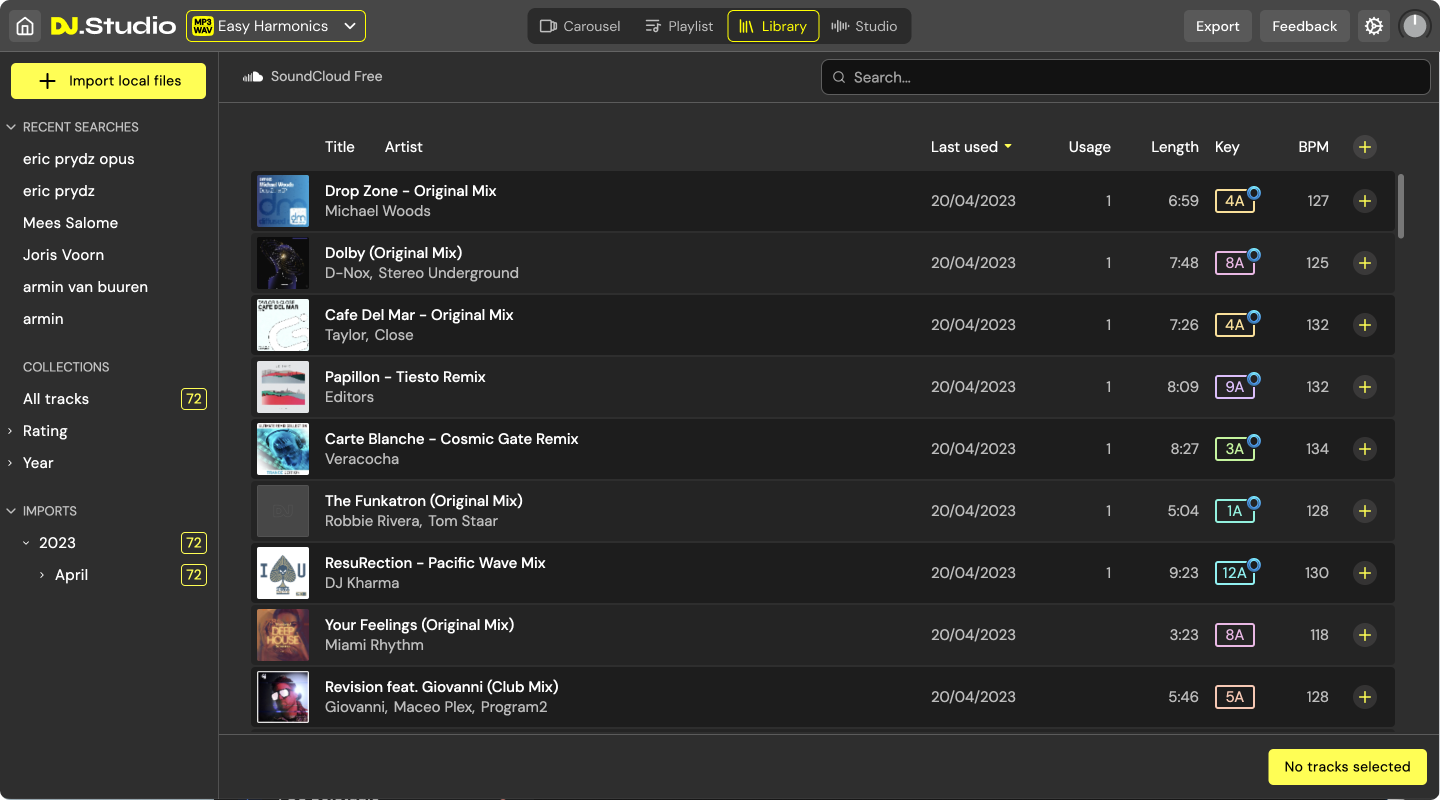This screenshot has height=800, width=1440.
Task: Sort by the Last used column
Action: coord(971,147)
